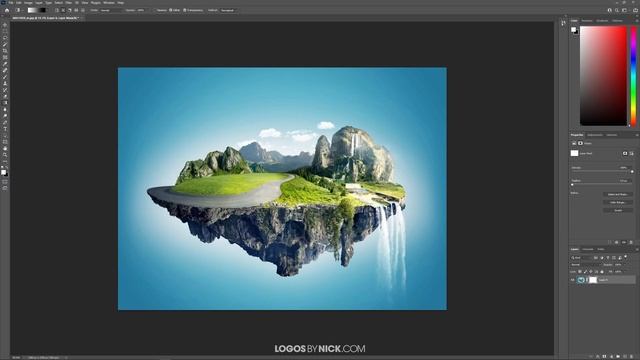This screenshot has height=360, width=640.
Task: Select the History Brush tool
Action: pyautogui.click(x=5, y=90)
